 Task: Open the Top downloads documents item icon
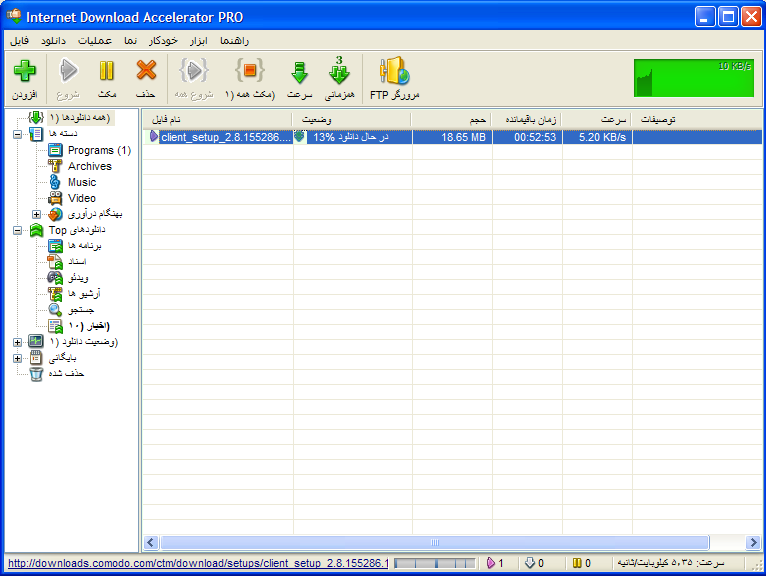(x=55, y=262)
